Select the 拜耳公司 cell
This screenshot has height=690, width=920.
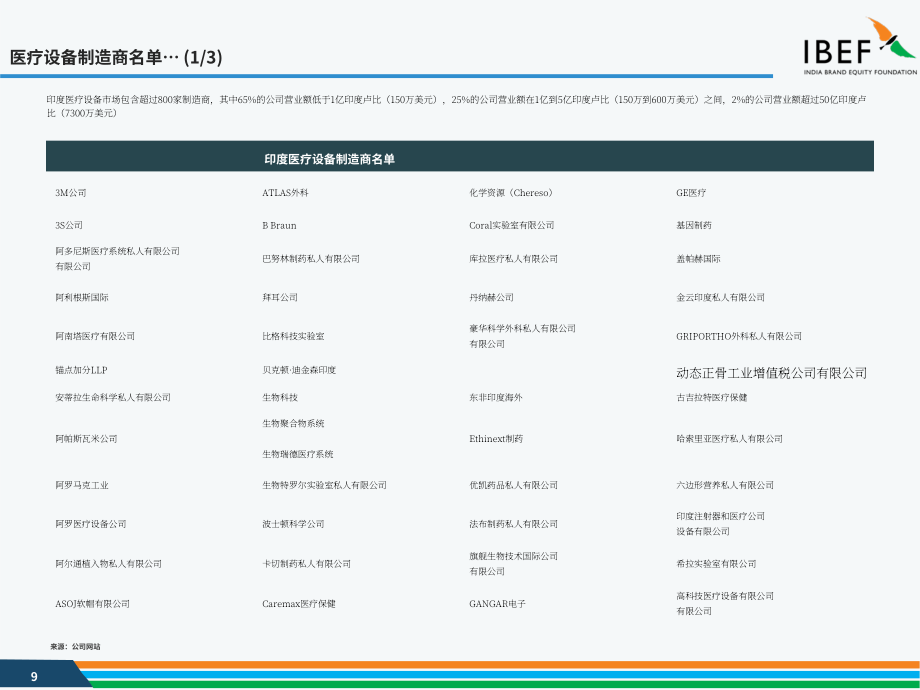280,297
